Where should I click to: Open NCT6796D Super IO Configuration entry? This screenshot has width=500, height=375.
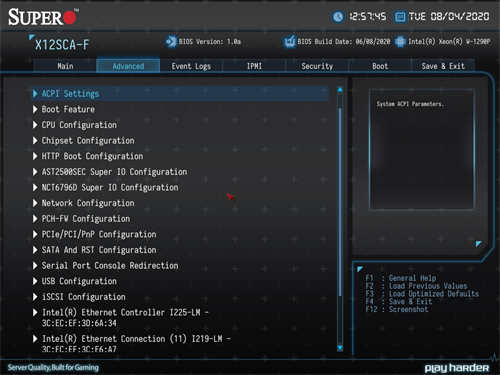[x=180, y=187]
